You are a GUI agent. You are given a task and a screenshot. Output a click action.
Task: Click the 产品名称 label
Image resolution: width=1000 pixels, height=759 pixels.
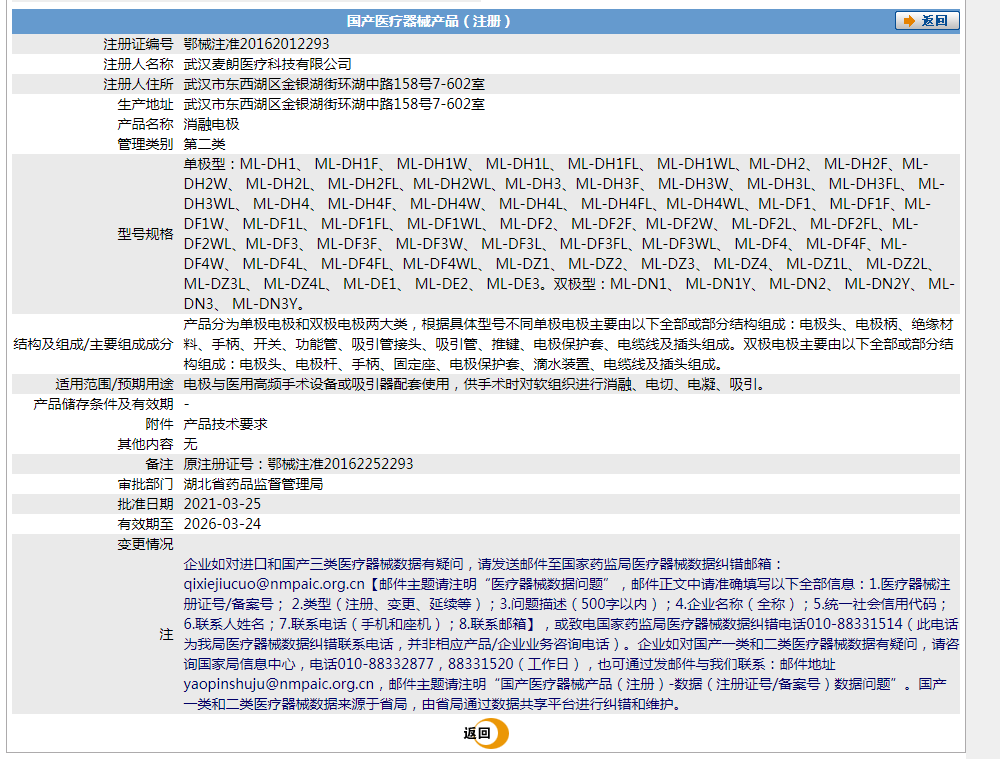coord(145,124)
